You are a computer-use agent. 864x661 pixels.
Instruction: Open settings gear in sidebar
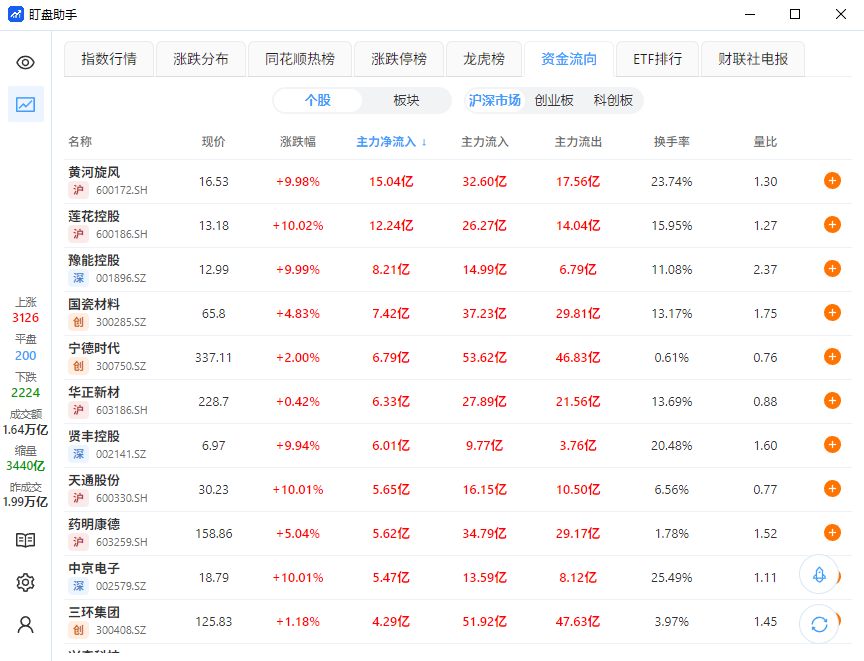click(25, 582)
